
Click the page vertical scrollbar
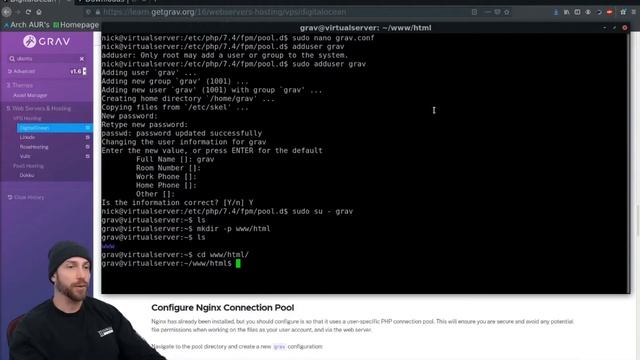click(637, 220)
